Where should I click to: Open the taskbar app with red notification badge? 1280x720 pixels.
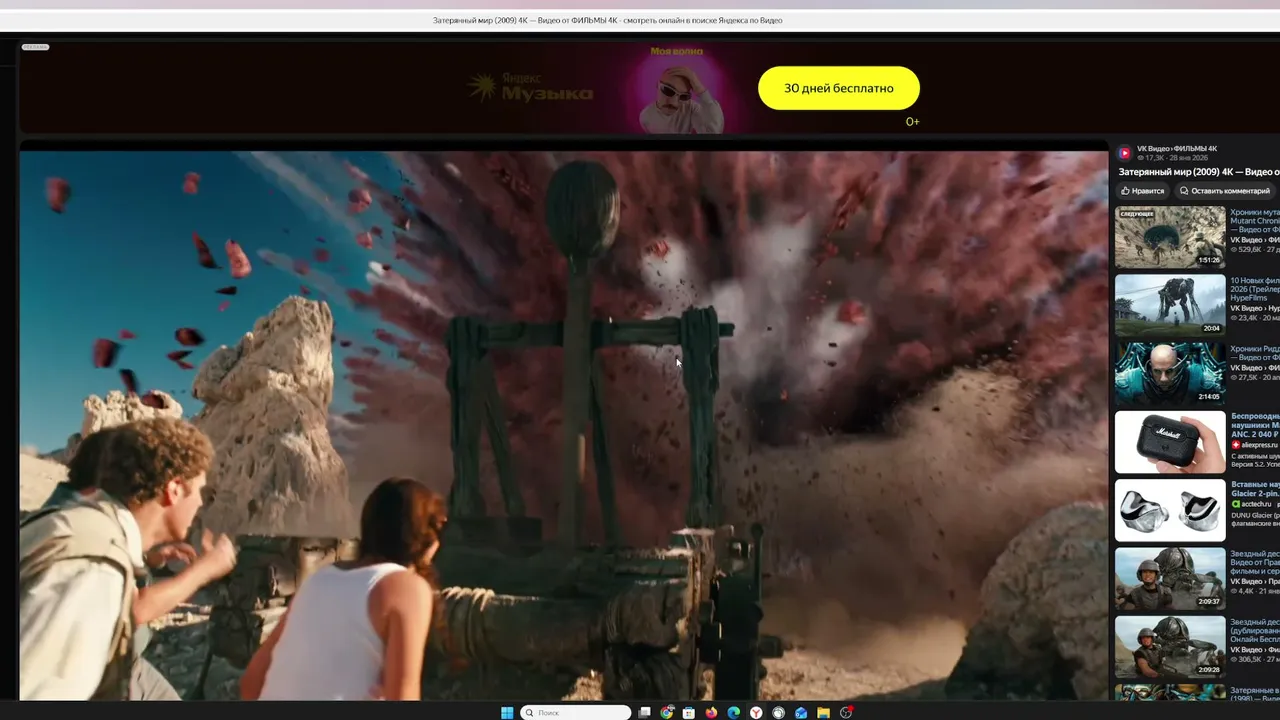tap(846, 713)
